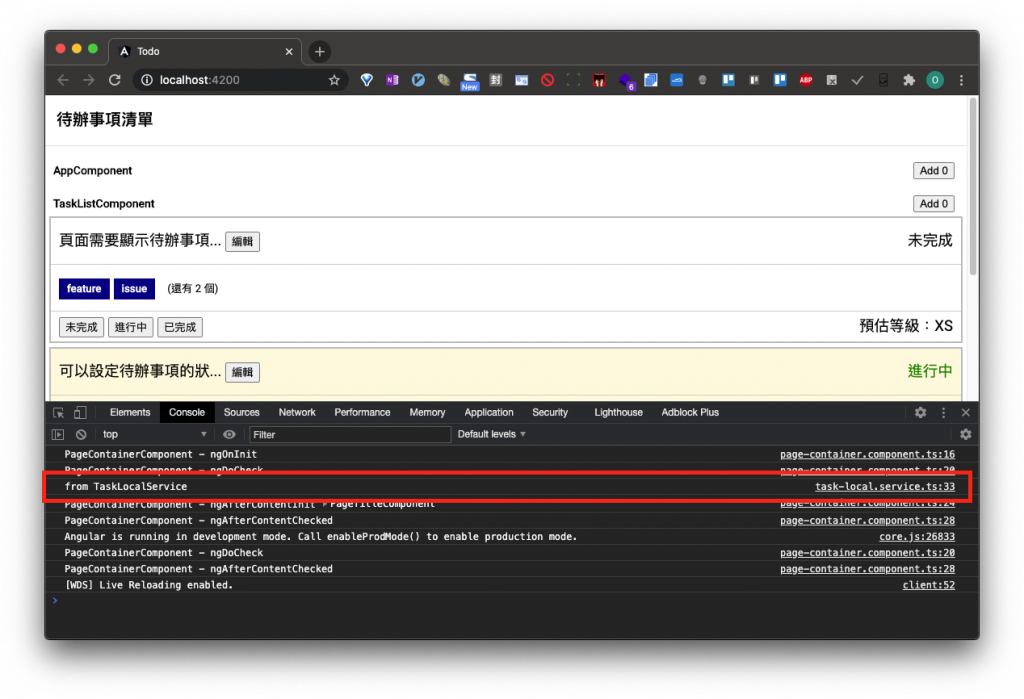
Task: Open client:52 source link
Action: [929, 585]
